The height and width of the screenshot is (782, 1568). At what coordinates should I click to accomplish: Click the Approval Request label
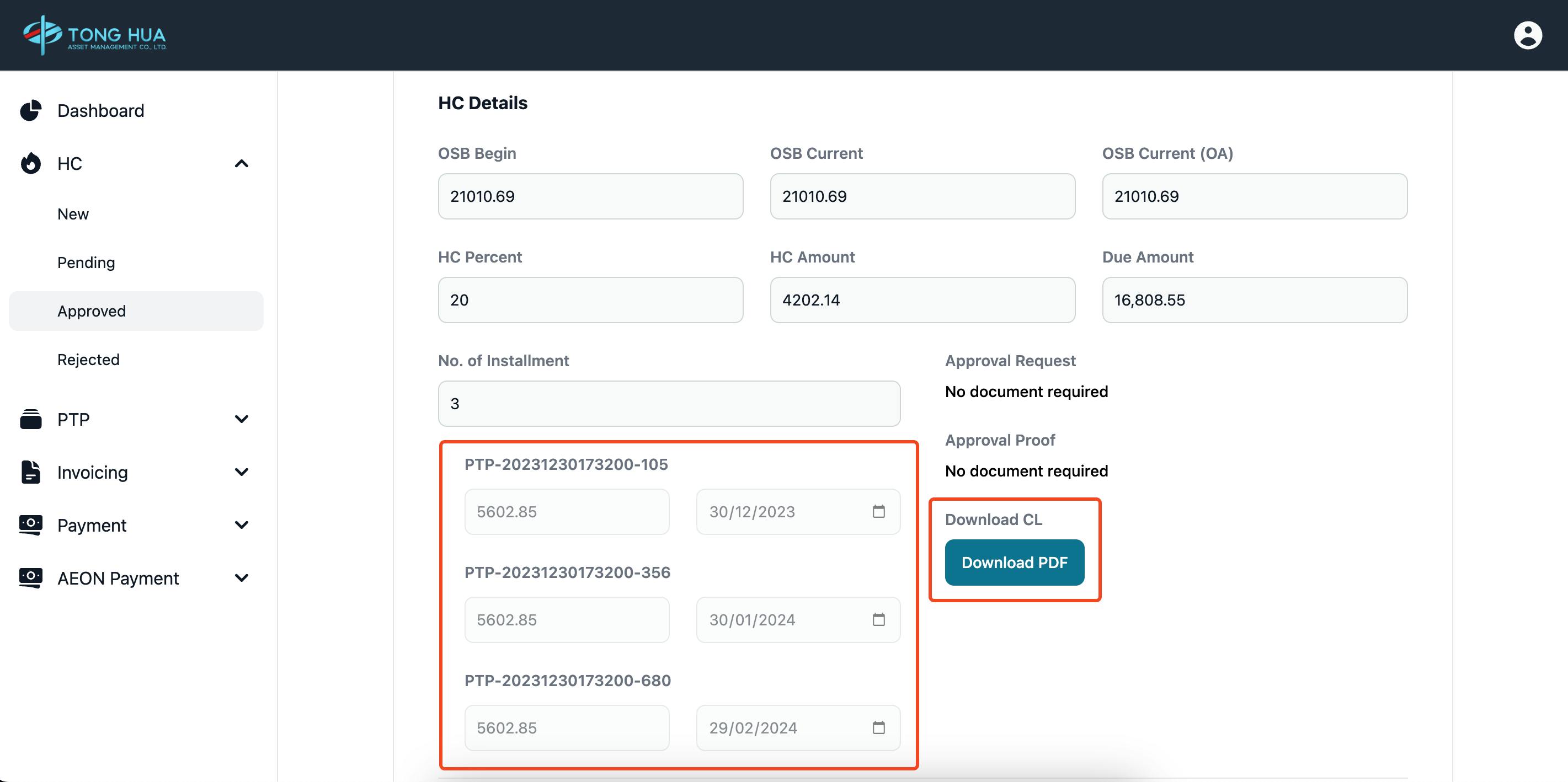1010,361
